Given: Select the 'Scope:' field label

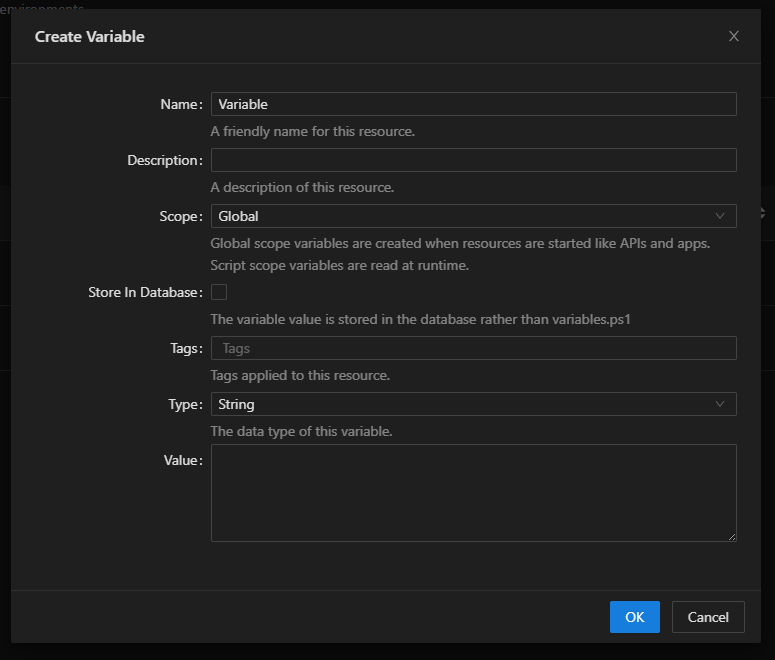Looking at the screenshot, I should [x=180, y=216].
